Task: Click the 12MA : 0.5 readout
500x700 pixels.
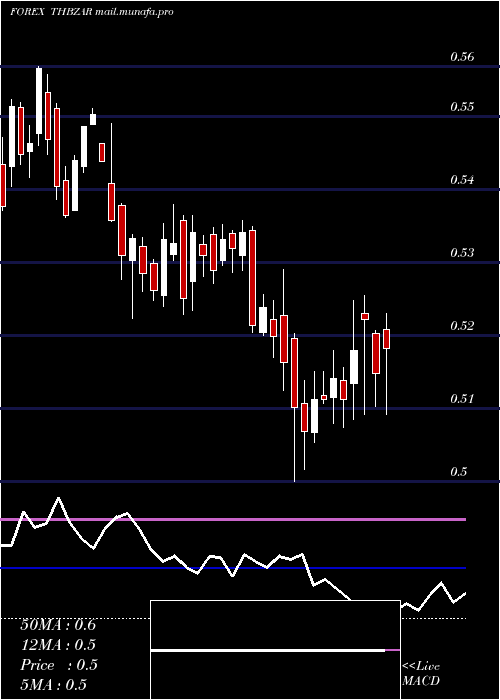Action: [58, 645]
